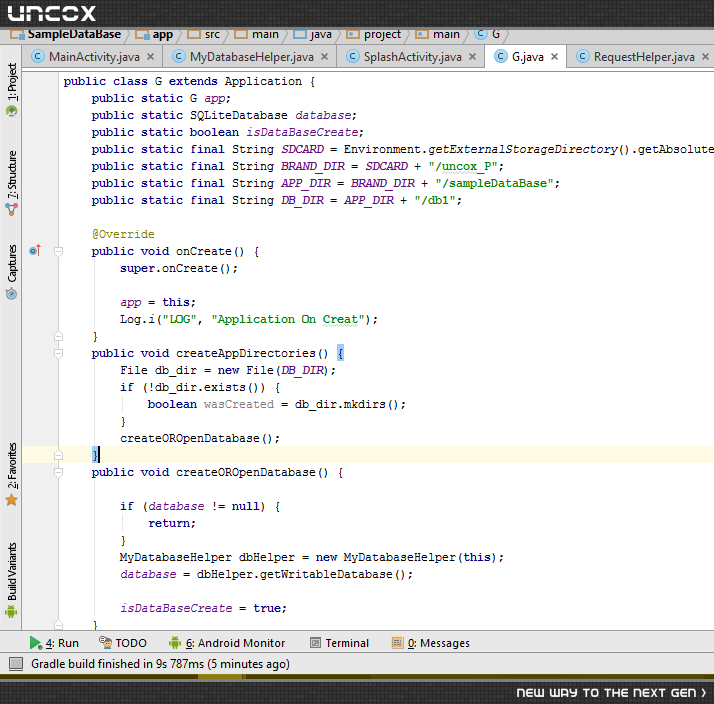Open the 6: Android Monitor panel
714x704 pixels.
pyautogui.click(x=227, y=643)
